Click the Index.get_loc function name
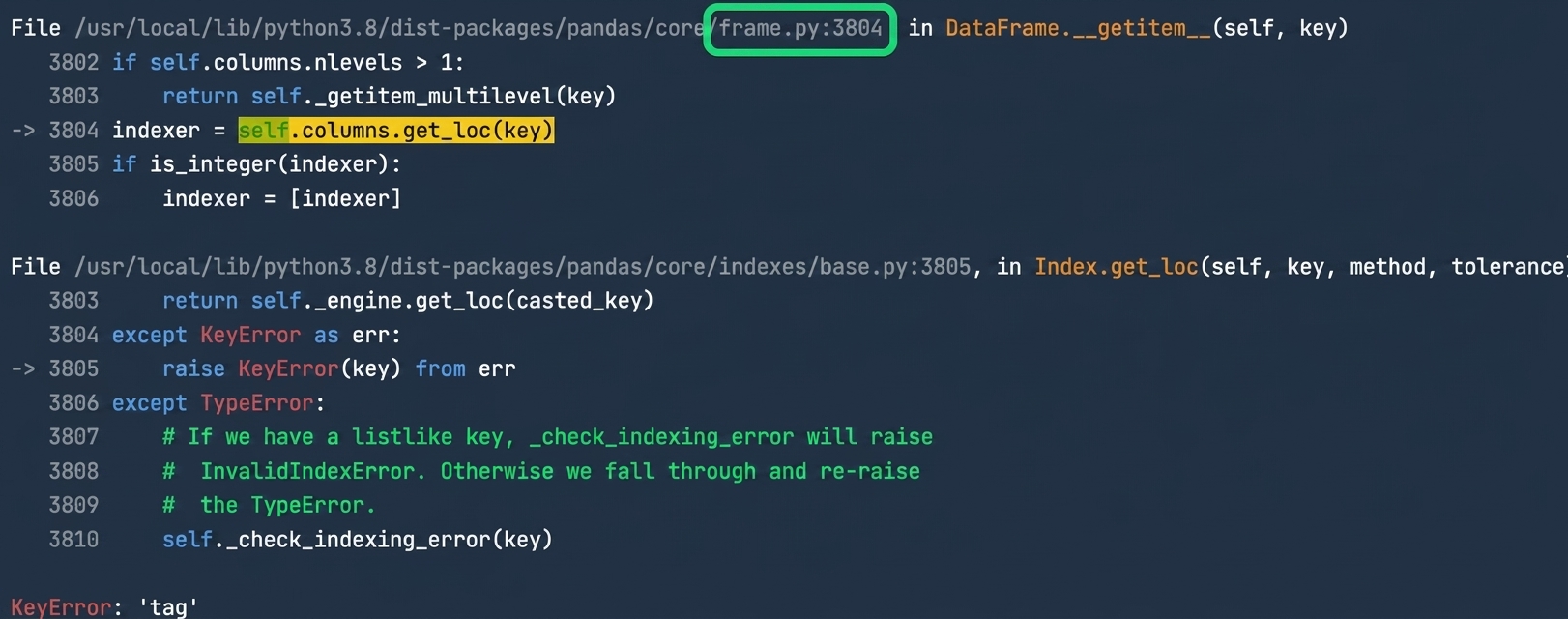 coord(1117,267)
